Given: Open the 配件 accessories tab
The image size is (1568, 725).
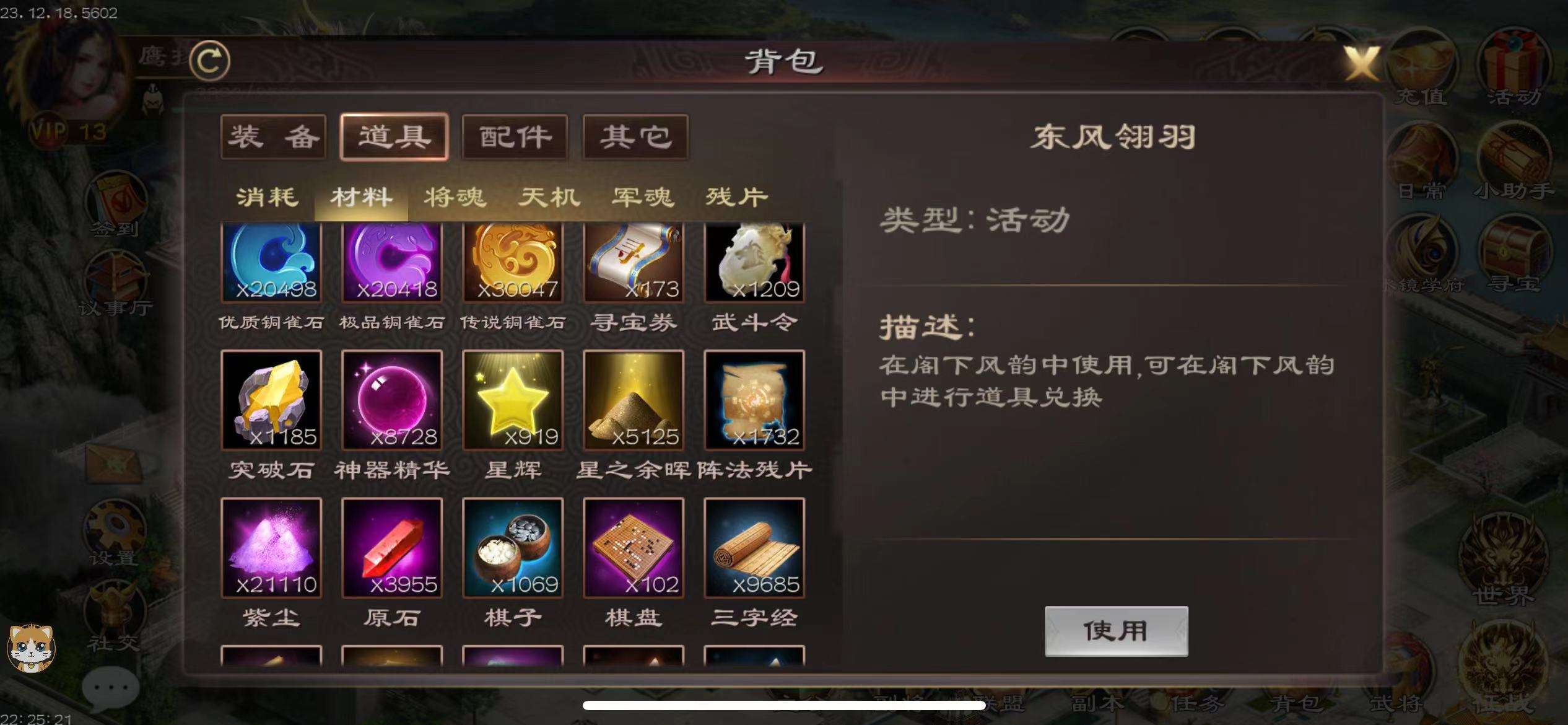Looking at the screenshot, I should [x=515, y=137].
